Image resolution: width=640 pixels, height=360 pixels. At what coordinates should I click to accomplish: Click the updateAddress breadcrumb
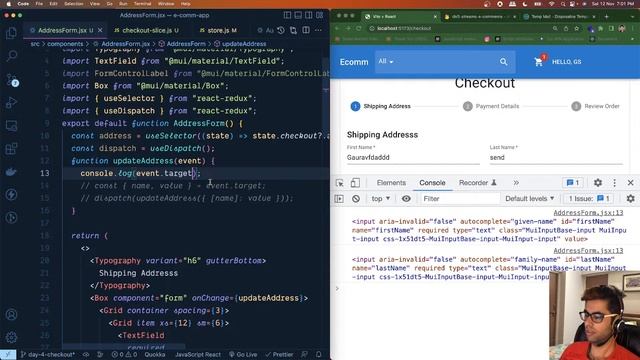[244, 44]
